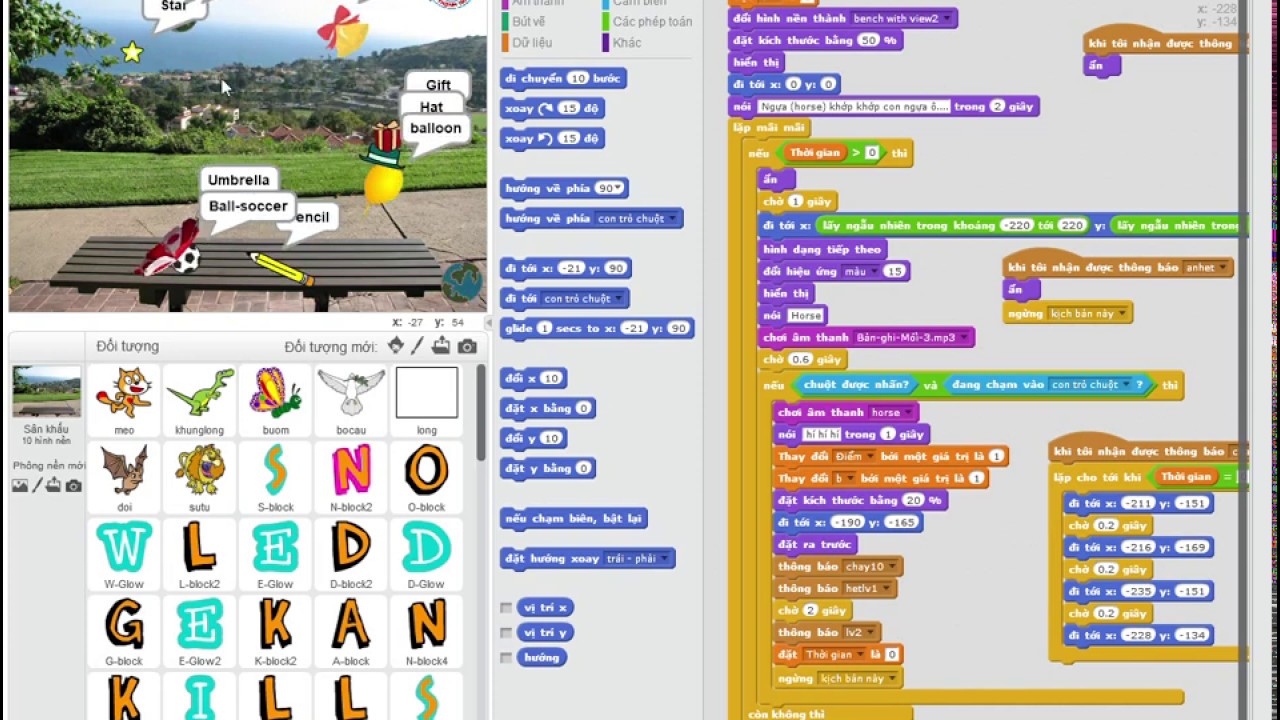Take a new backdrop photo with camera icon
The height and width of the screenshot is (720, 1280).
click(73, 485)
